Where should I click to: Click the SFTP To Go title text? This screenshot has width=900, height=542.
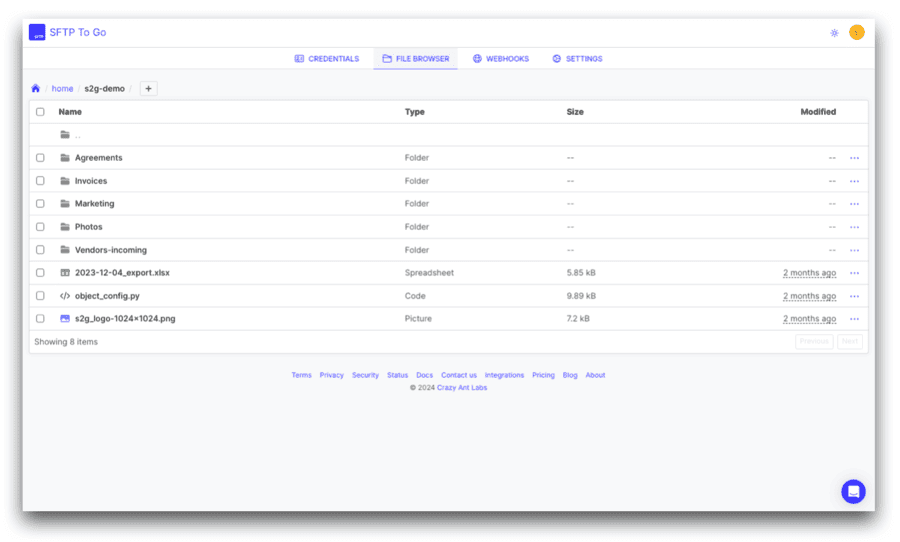click(x=77, y=32)
